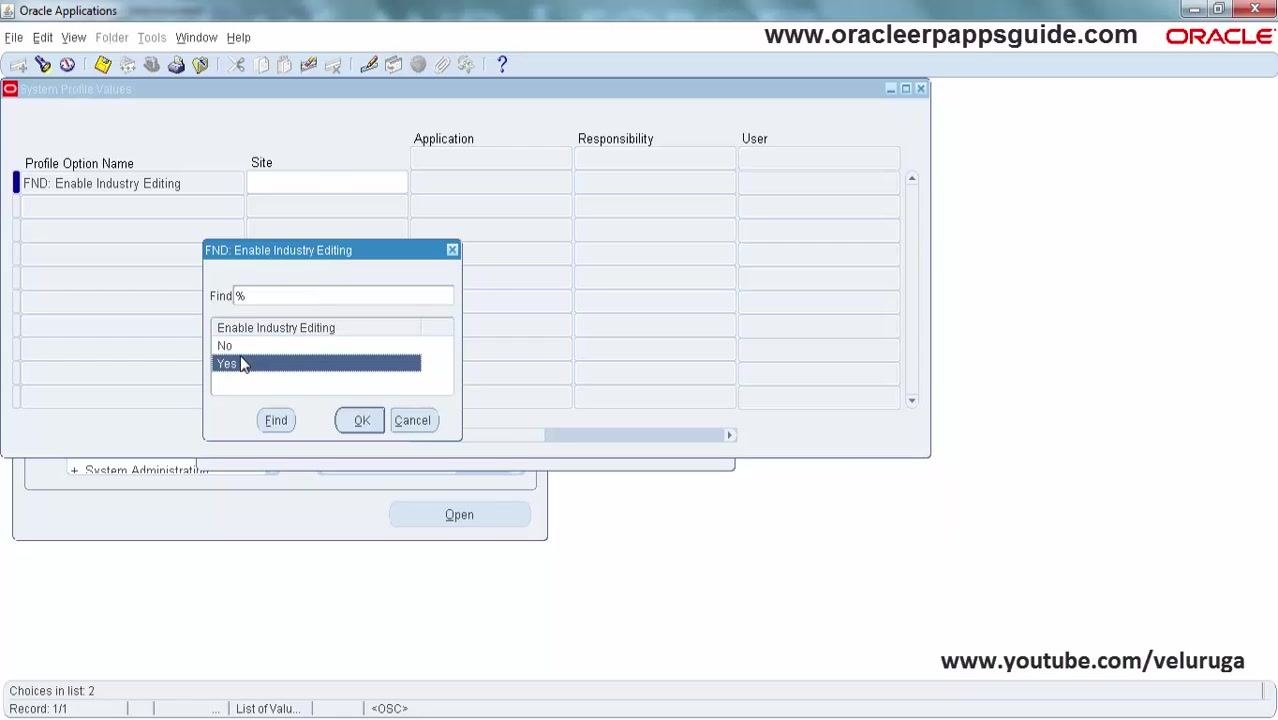Click the Delete record toolbar icon
This screenshot has height=720, width=1278.
[333, 65]
